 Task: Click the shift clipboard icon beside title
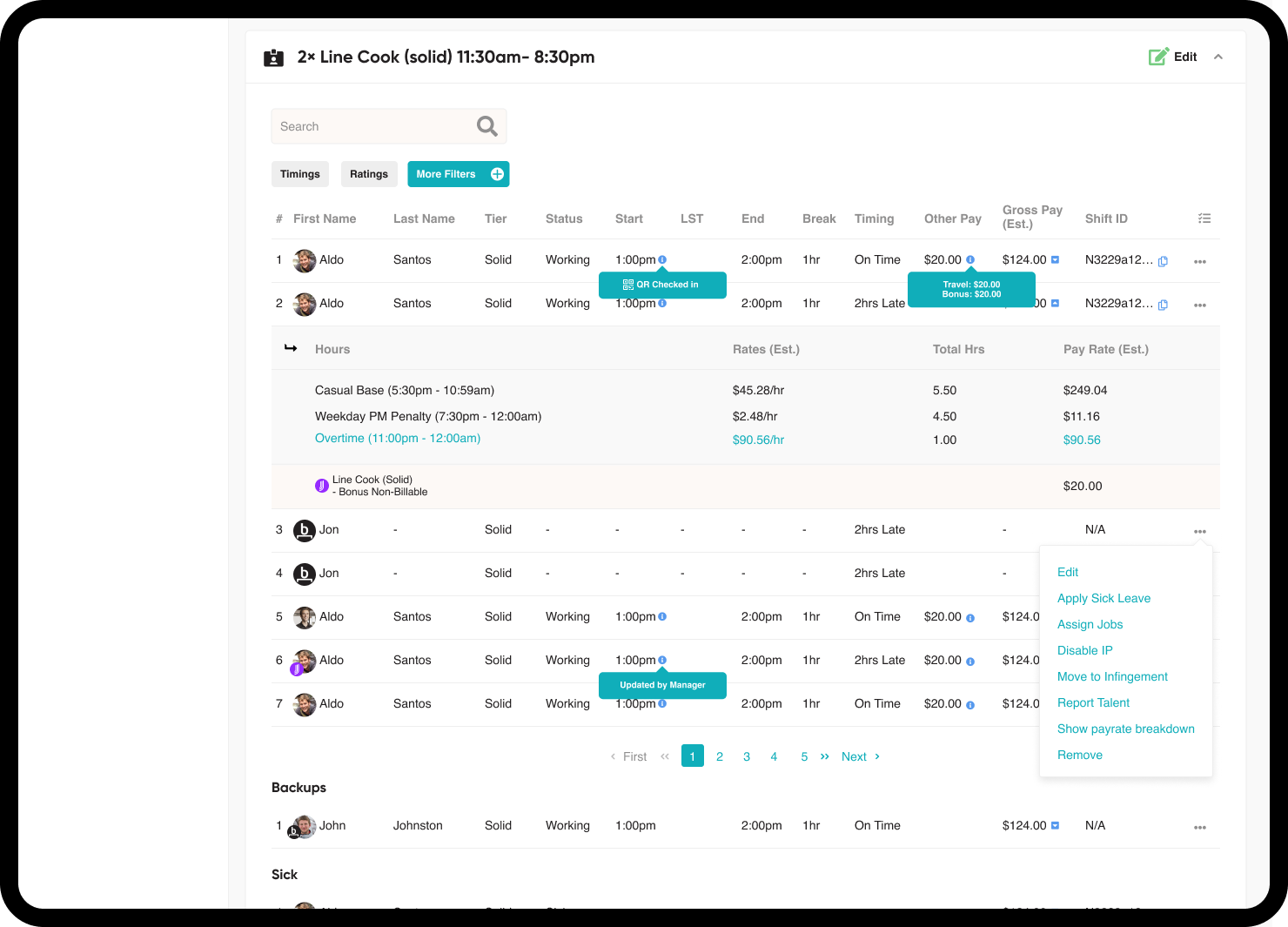(273, 57)
